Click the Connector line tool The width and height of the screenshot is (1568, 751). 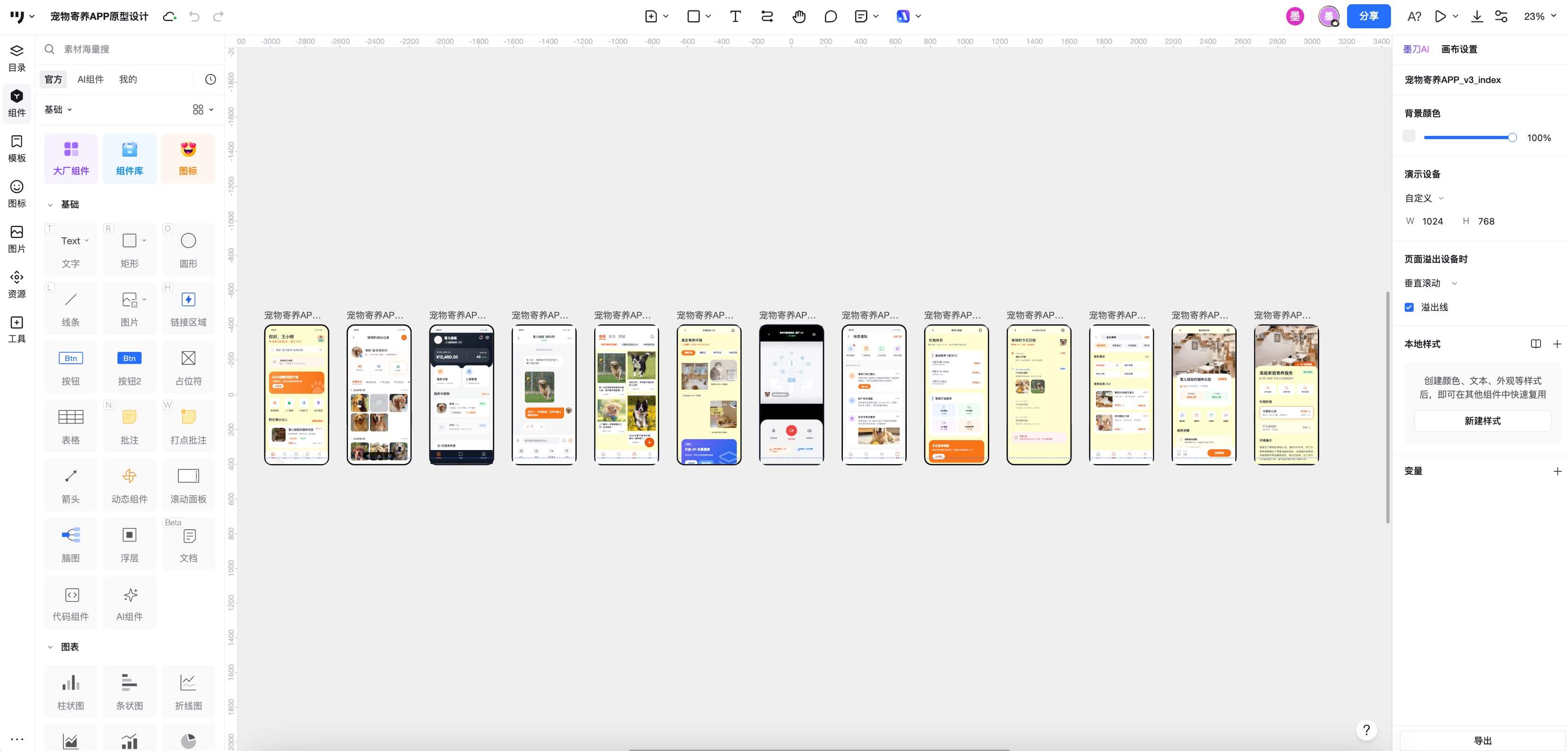pyautogui.click(x=767, y=17)
